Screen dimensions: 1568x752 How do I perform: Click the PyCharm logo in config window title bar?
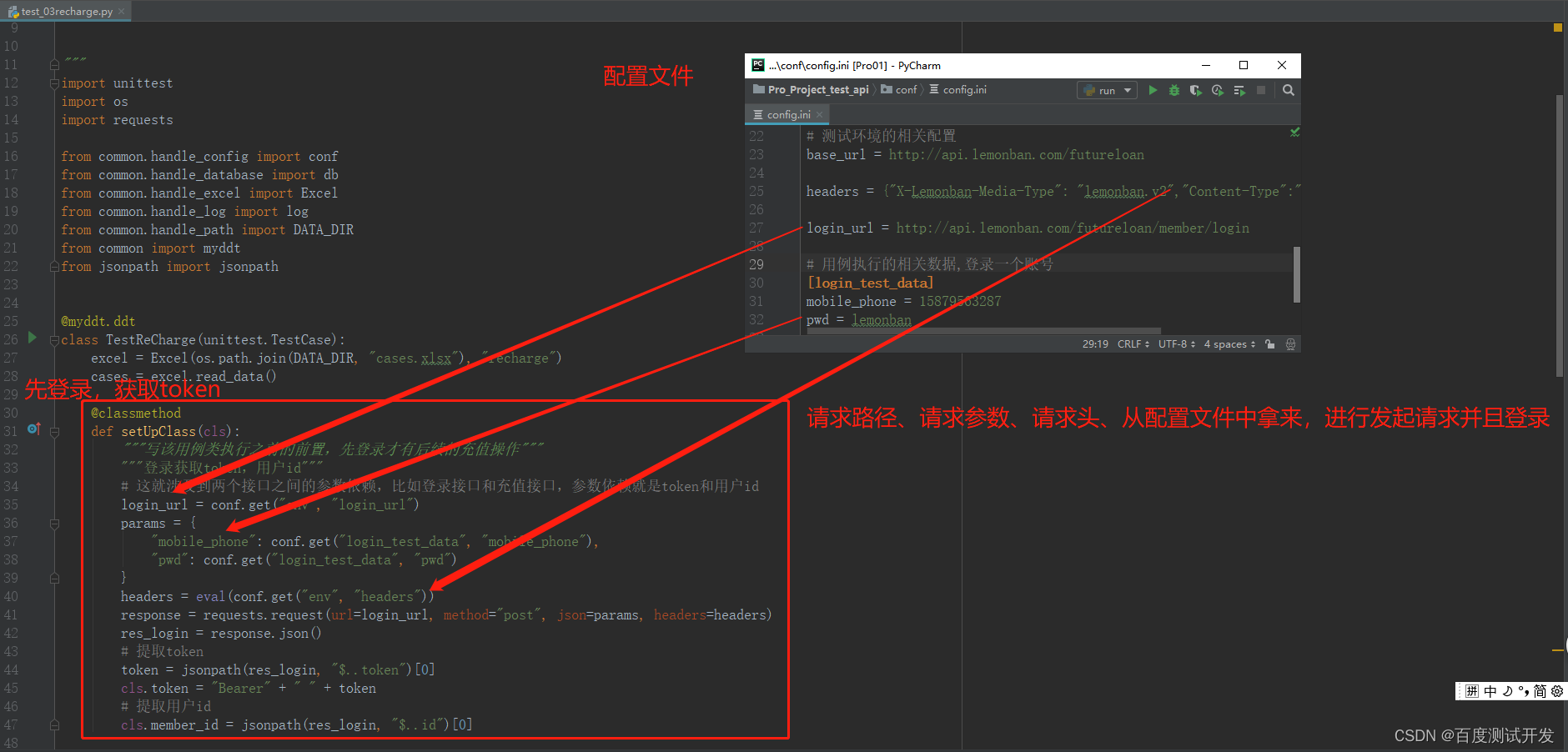click(x=758, y=65)
